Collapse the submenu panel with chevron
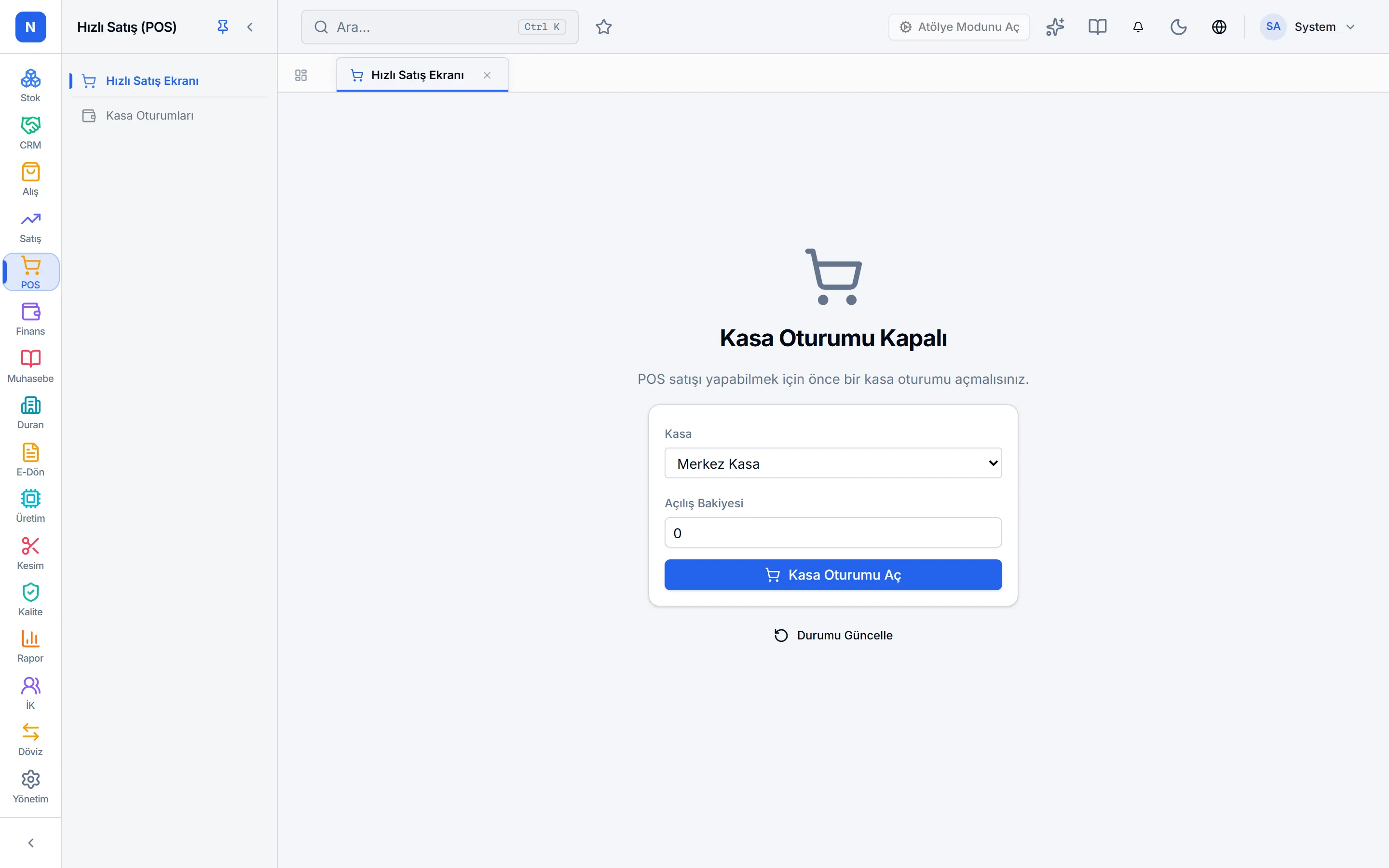 [250, 27]
